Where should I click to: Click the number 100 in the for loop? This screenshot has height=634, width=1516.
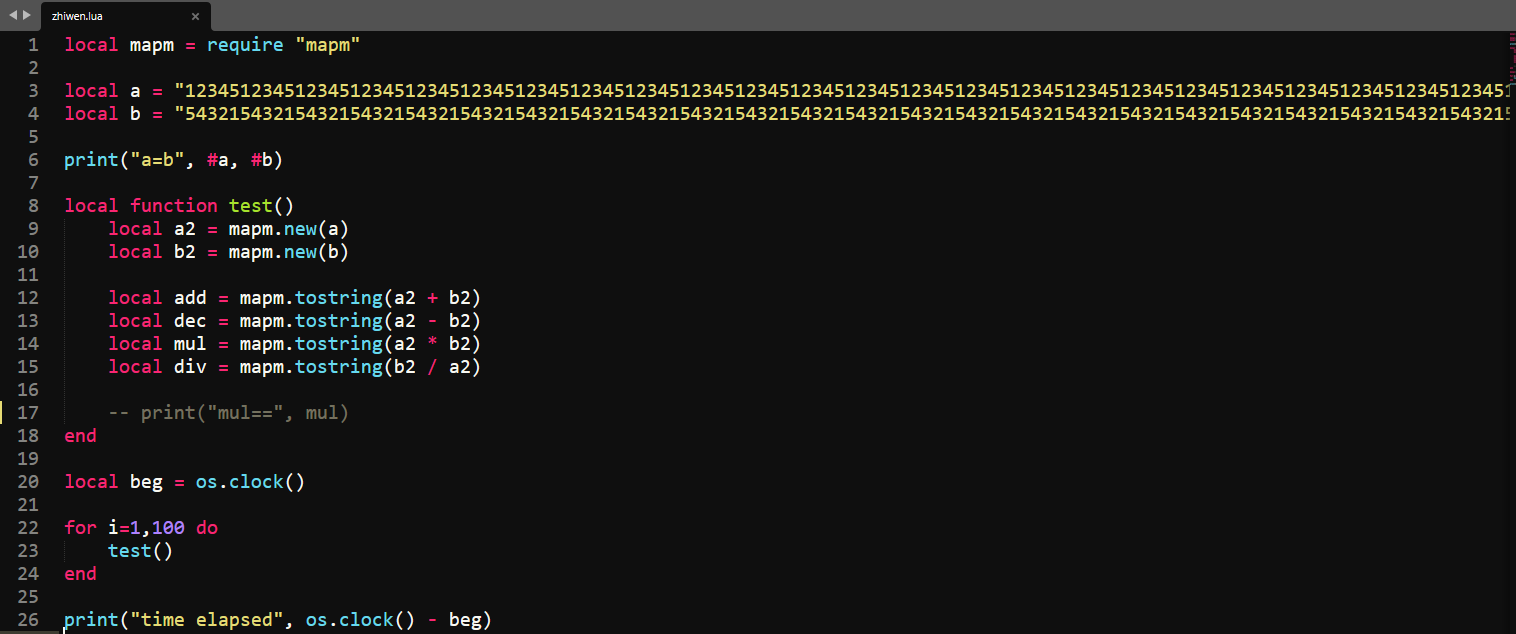pos(168,527)
